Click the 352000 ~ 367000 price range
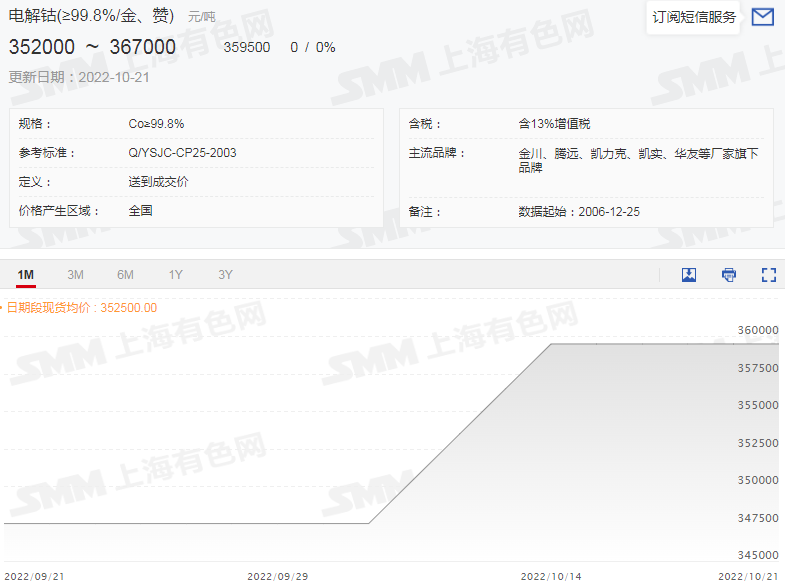This screenshot has width=785, height=587. (x=92, y=47)
